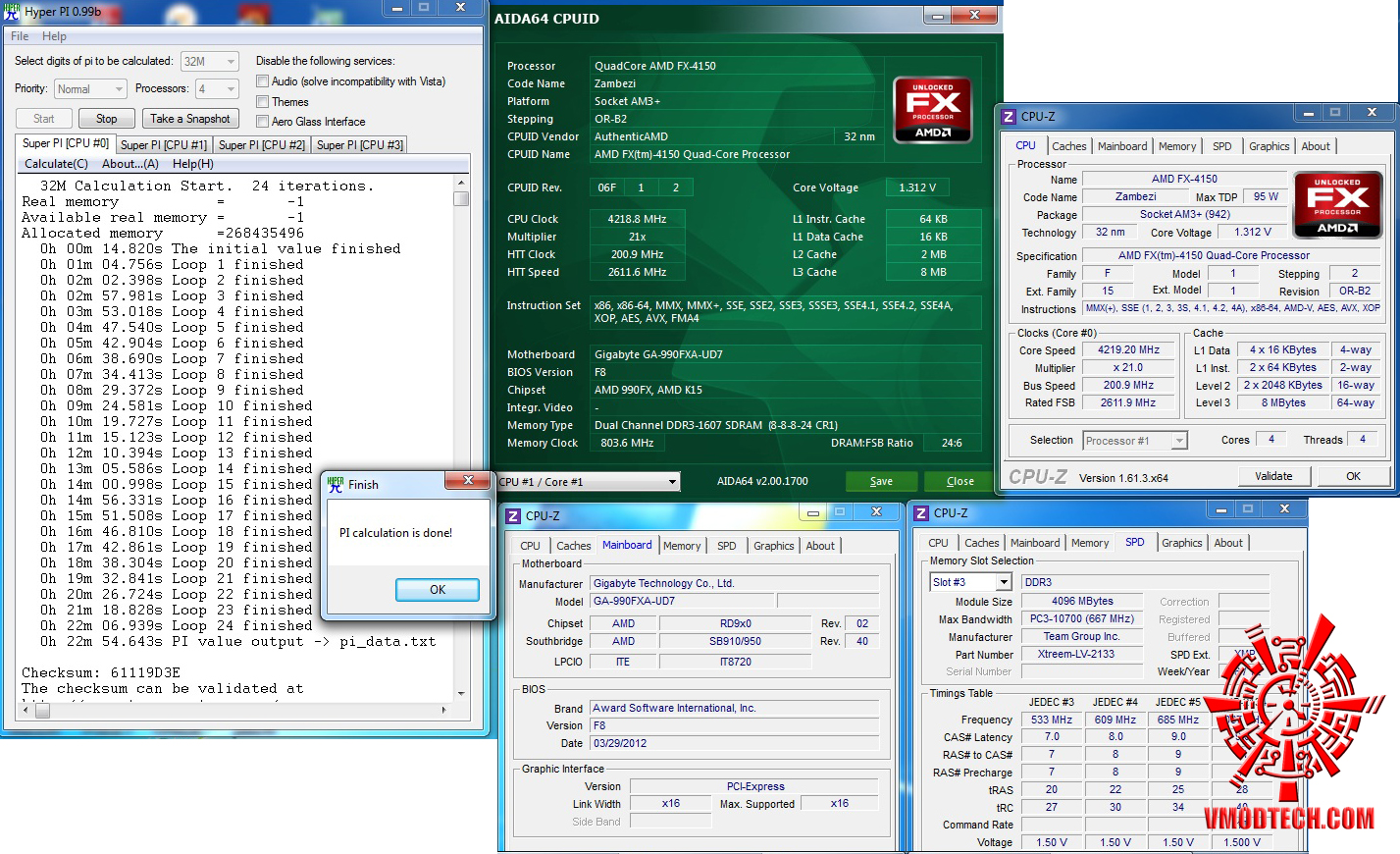The height and width of the screenshot is (854, 1400).
Task: Click the Z icon of Mainboard CPU-Z window
Action: pyautogui.click(x=513, y=516)
